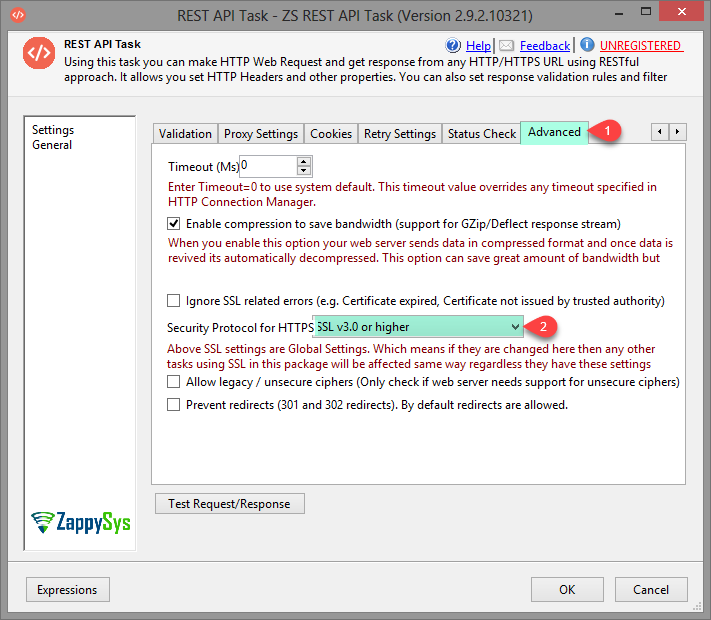
Task: Click the Expressions button
Action: pyautogui.click(x=68, y=590)
